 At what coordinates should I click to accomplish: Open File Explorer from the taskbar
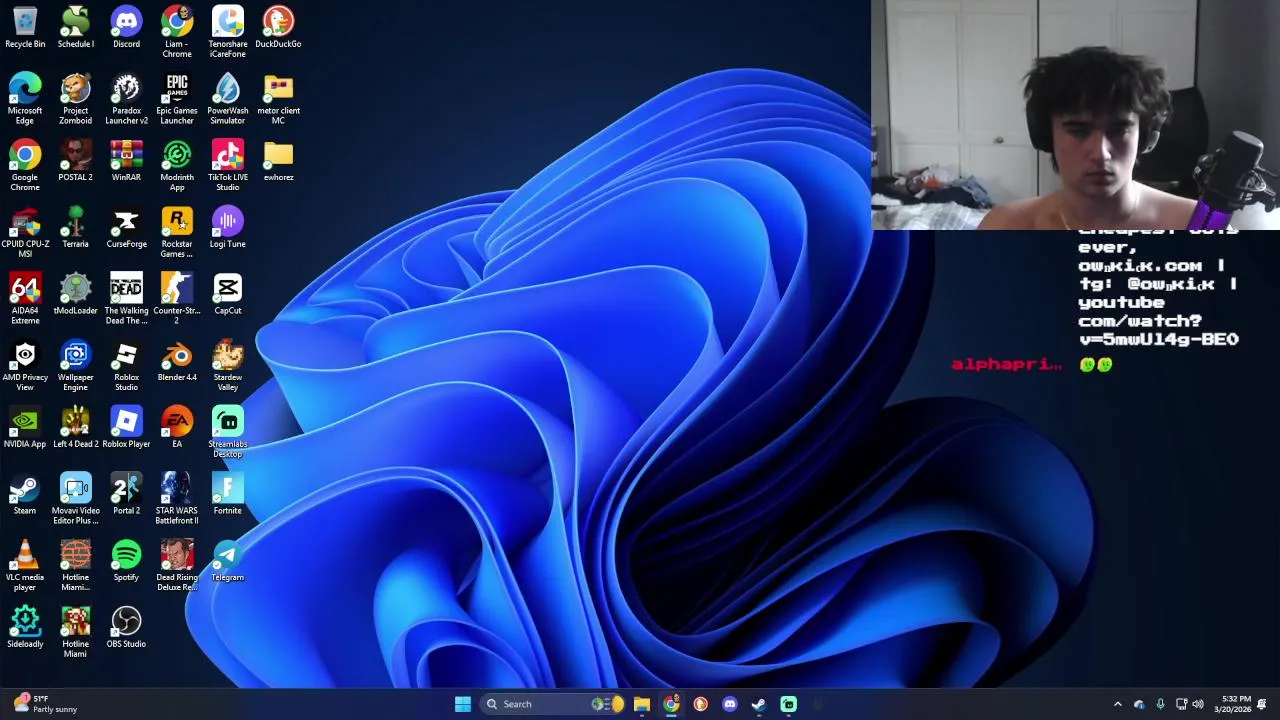[642, 704]
